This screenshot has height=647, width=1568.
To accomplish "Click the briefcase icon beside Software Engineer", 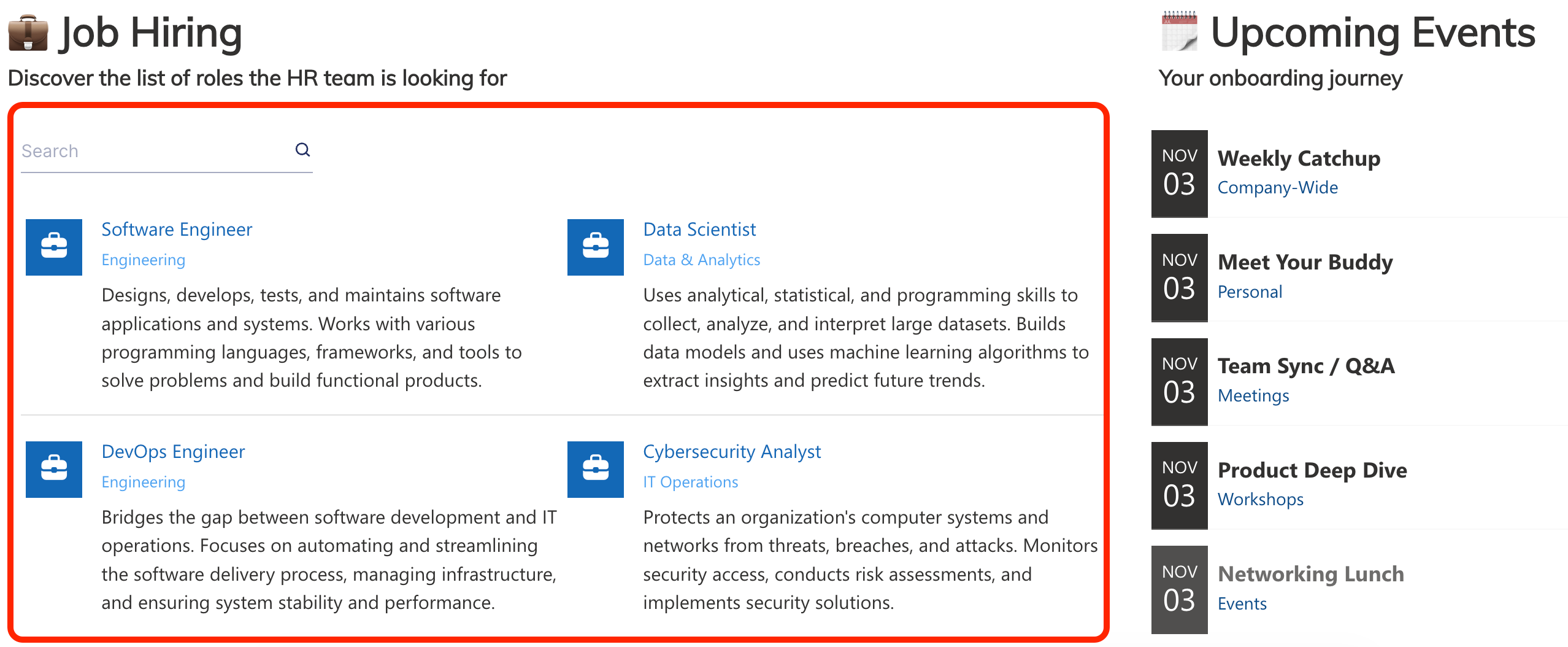I will (x=53, y=247).
